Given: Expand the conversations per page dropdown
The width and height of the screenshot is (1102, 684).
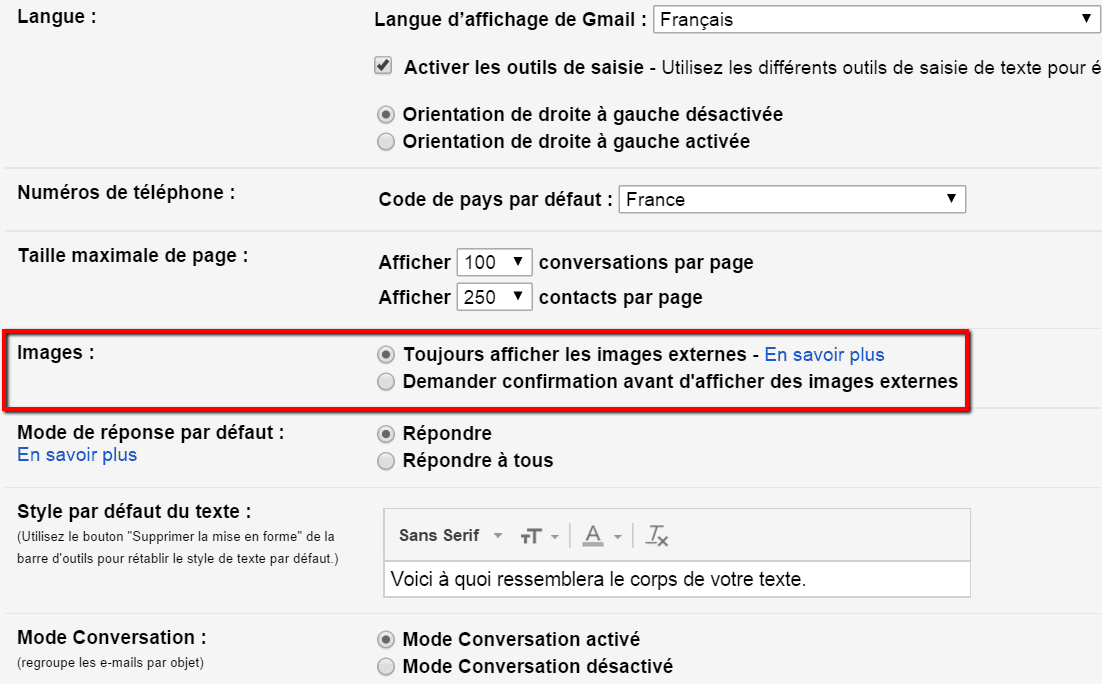Looking at the screenshot, I should (494, 263).
